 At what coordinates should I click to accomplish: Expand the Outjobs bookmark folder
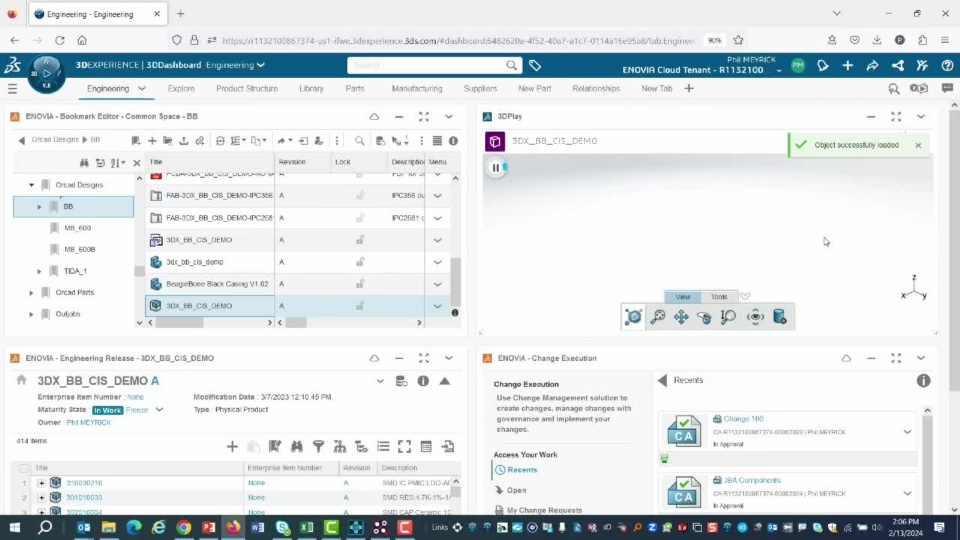point(31,314)
